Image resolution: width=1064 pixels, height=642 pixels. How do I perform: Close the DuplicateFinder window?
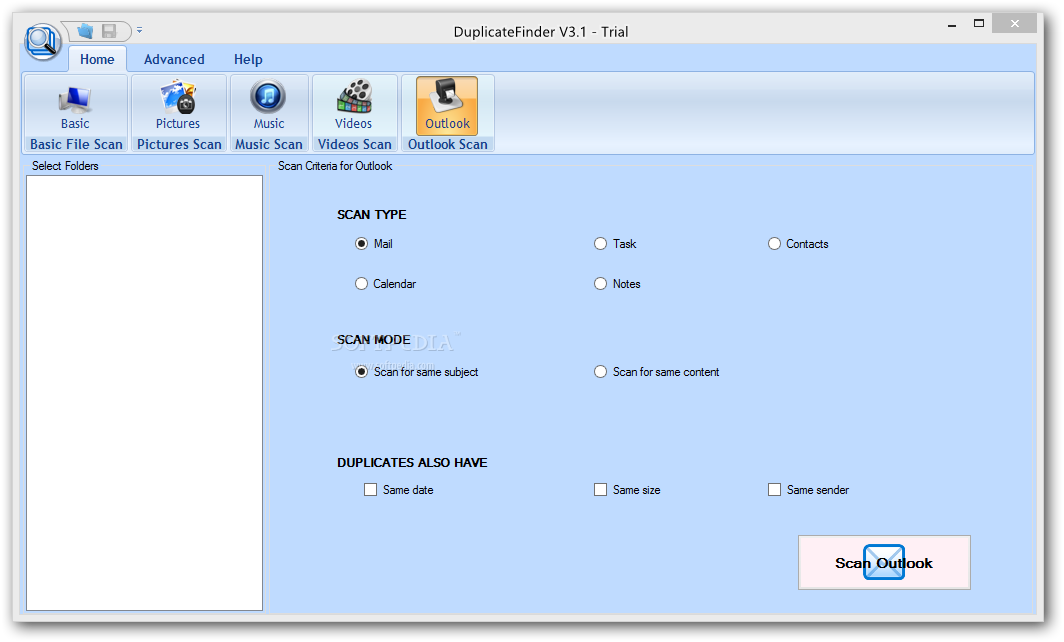tap(1014, 23)
